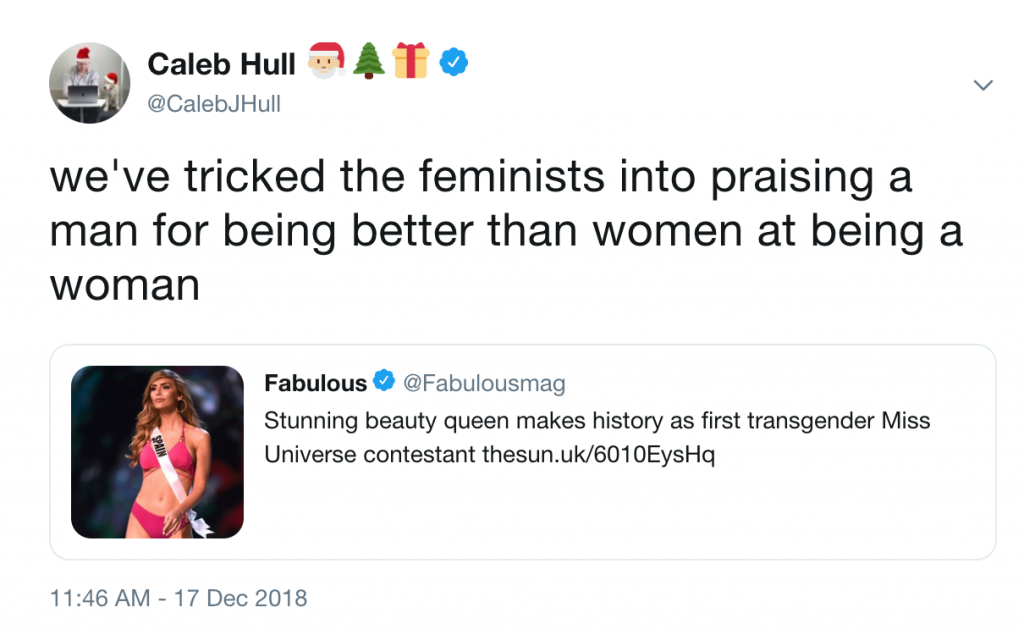Image resolution: width=1024 pixels, height=635 pixels.
Task: Click Caleb Hull's blue verified badge
Action: click(x=454, y=63)
